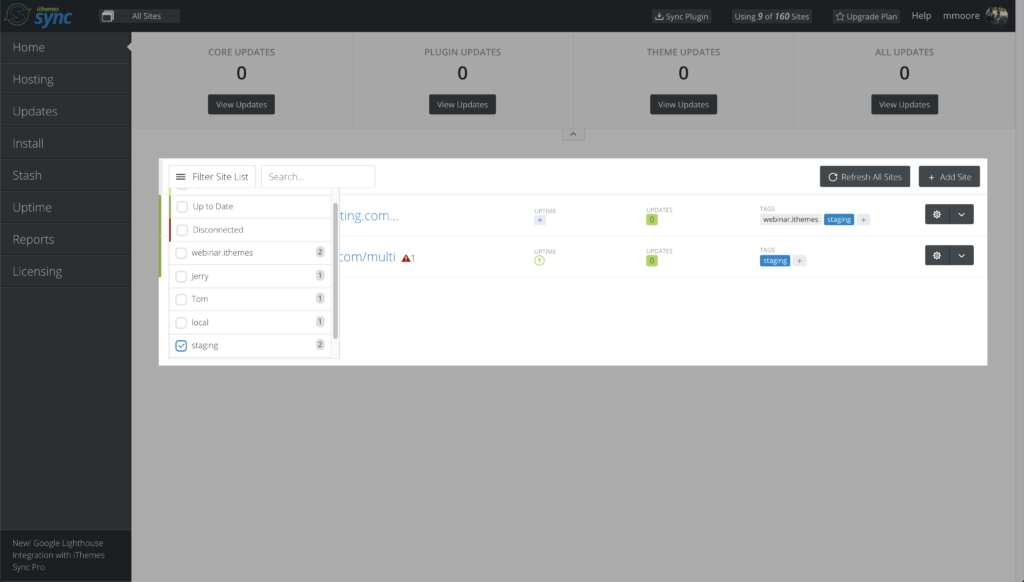The height and width of the screenshot is (582, 1024).
Task: Add a tag to the com/multi site
Action: tap(799, 261)
